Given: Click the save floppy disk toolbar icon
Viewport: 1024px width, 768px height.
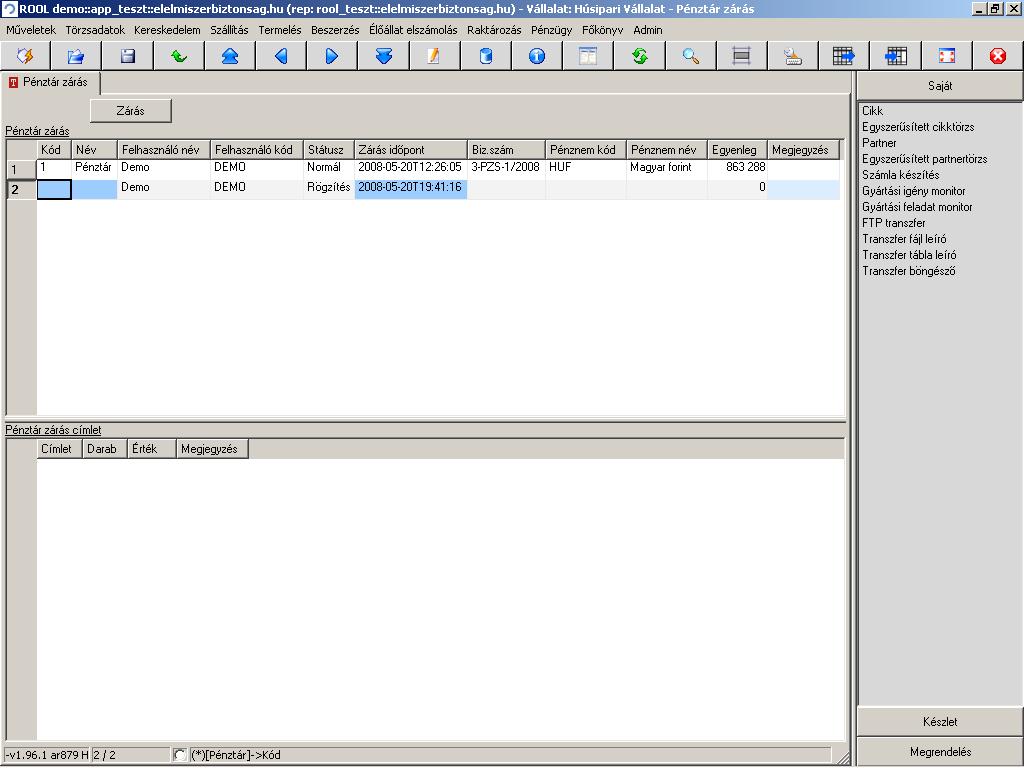Looking at the screenshot, I should point(127,56).
